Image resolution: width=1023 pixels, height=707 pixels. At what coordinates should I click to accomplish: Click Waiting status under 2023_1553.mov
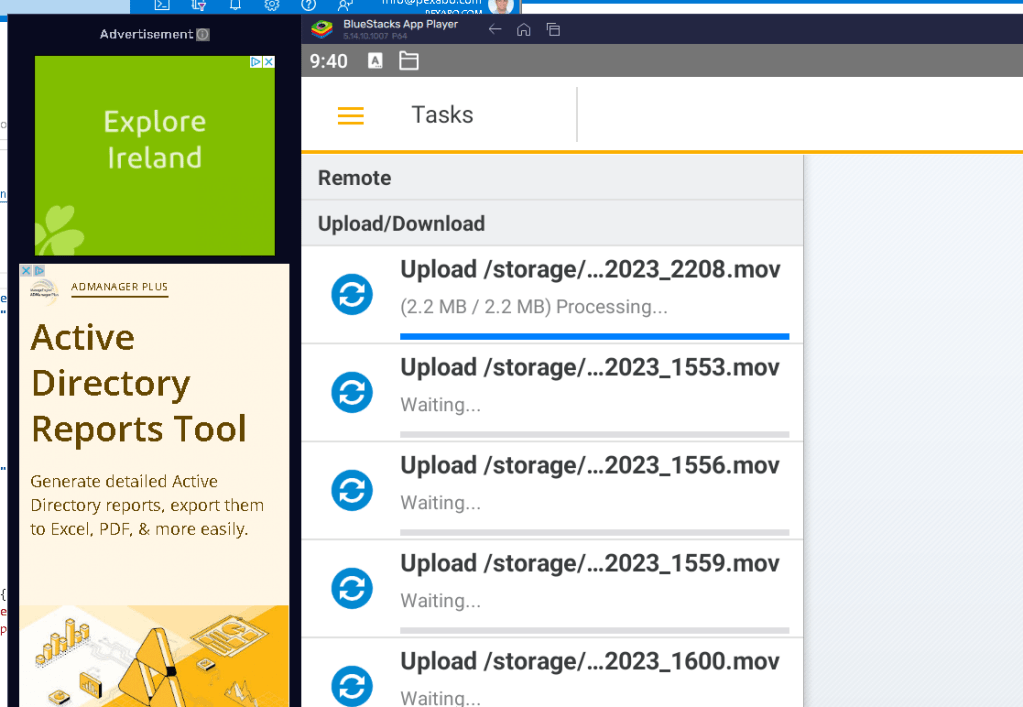440,404
